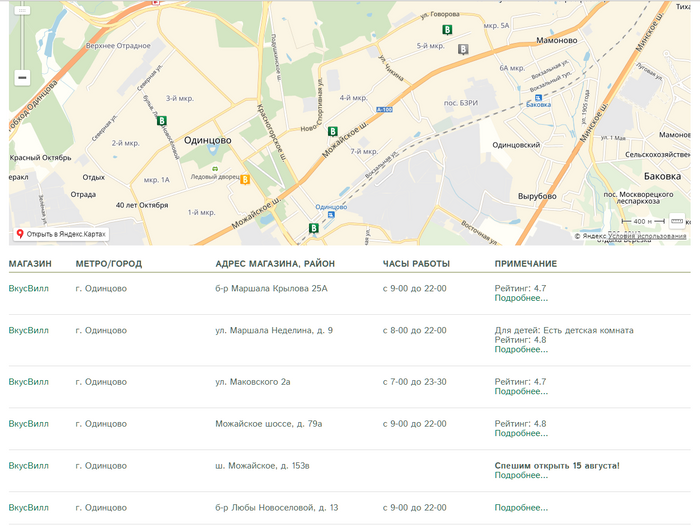Viewport: 700px width, 526px height.
Task: Open Яндекс terms of use link
Action: coord(647,236)
